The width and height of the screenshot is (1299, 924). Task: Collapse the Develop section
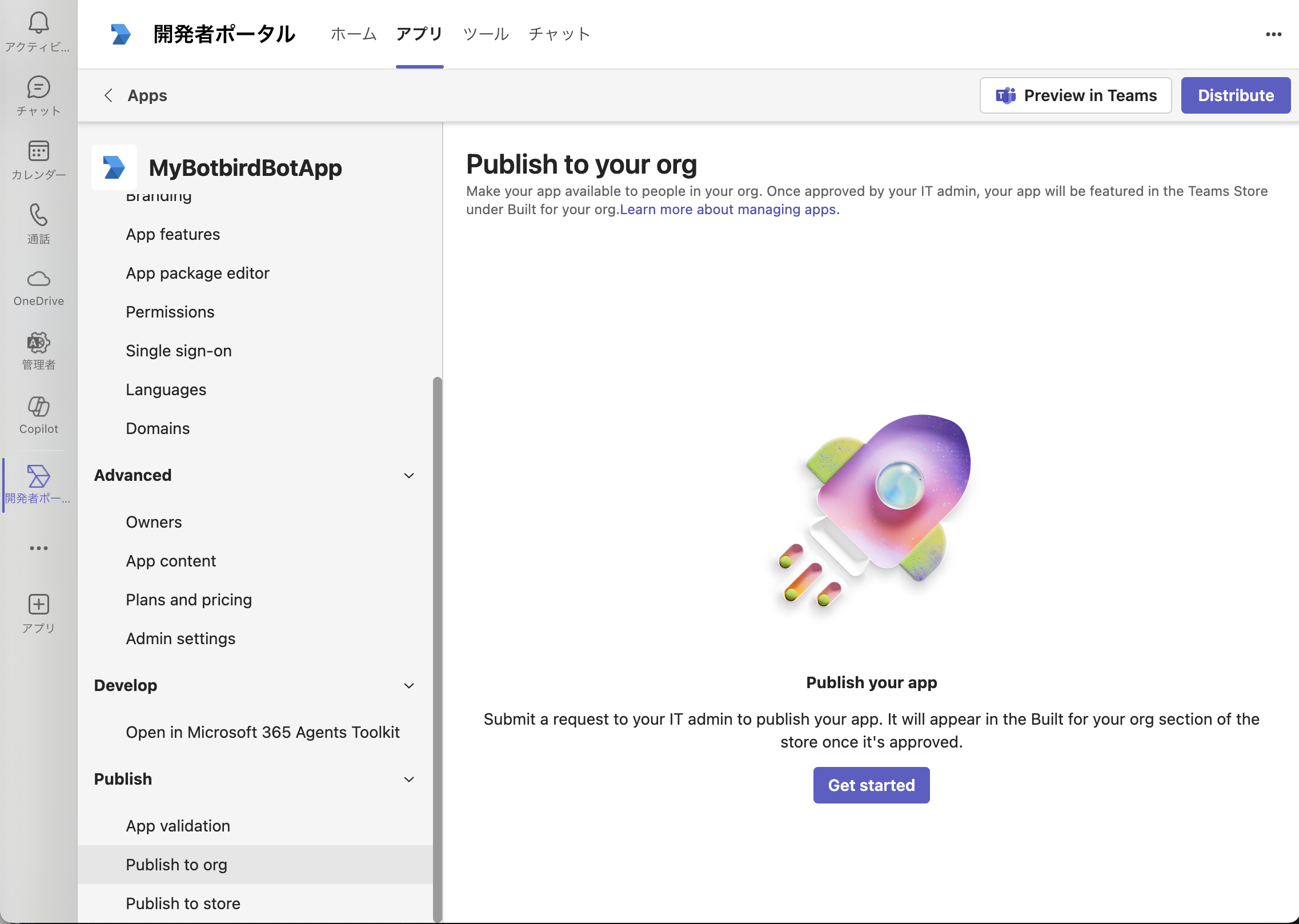pyautogui.click(x=409, y=686)
